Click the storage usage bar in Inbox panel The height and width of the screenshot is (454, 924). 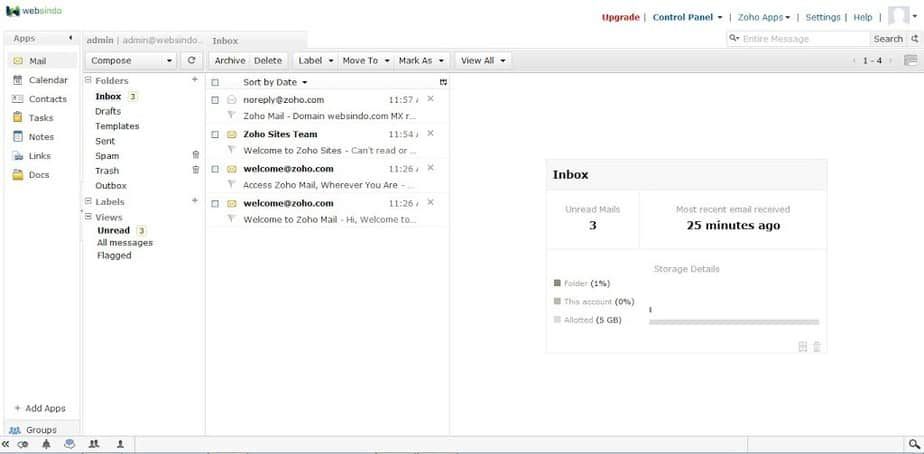tap(733, 322)
